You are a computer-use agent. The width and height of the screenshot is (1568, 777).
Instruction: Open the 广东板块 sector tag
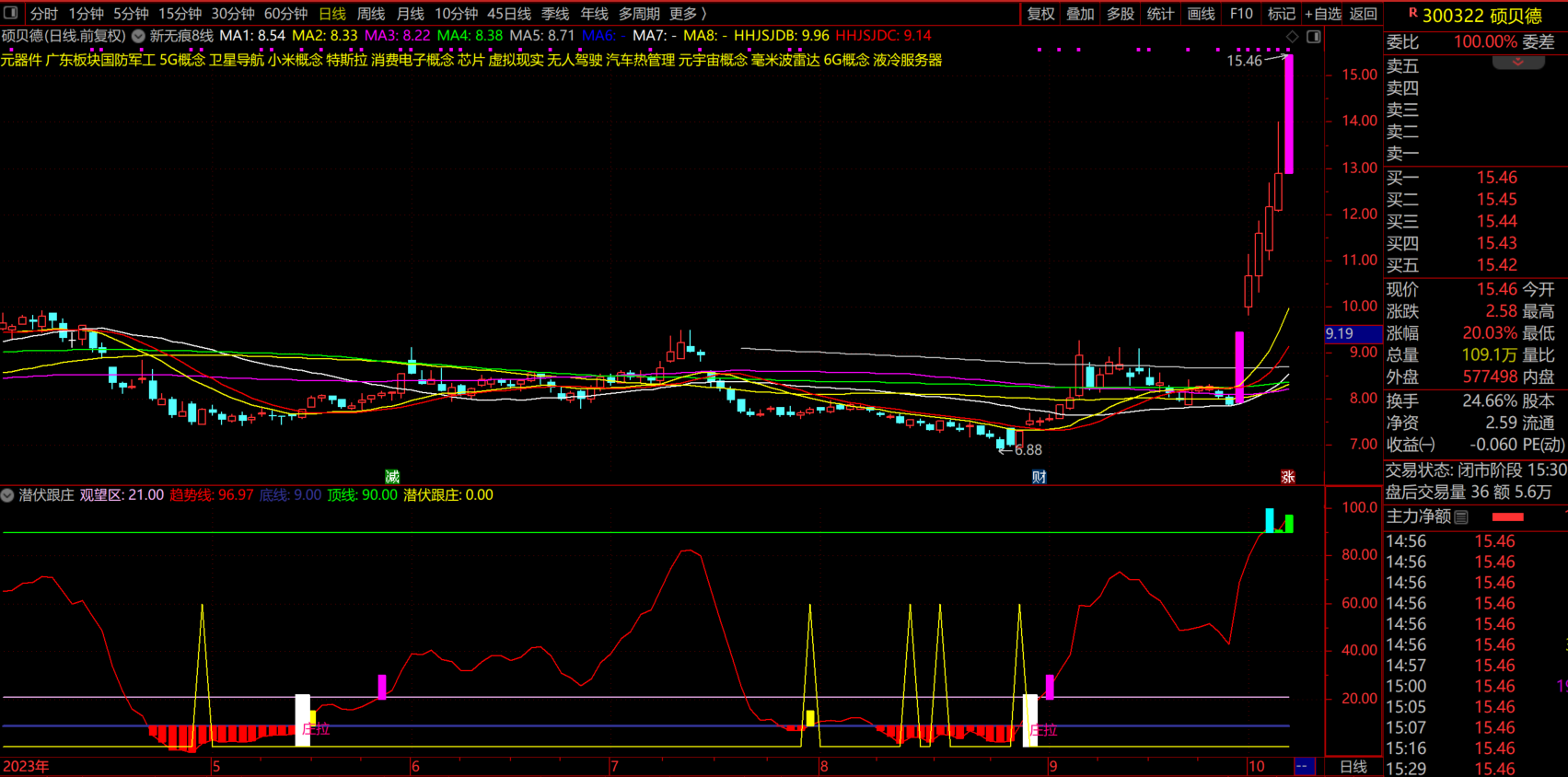coord(73,60)
